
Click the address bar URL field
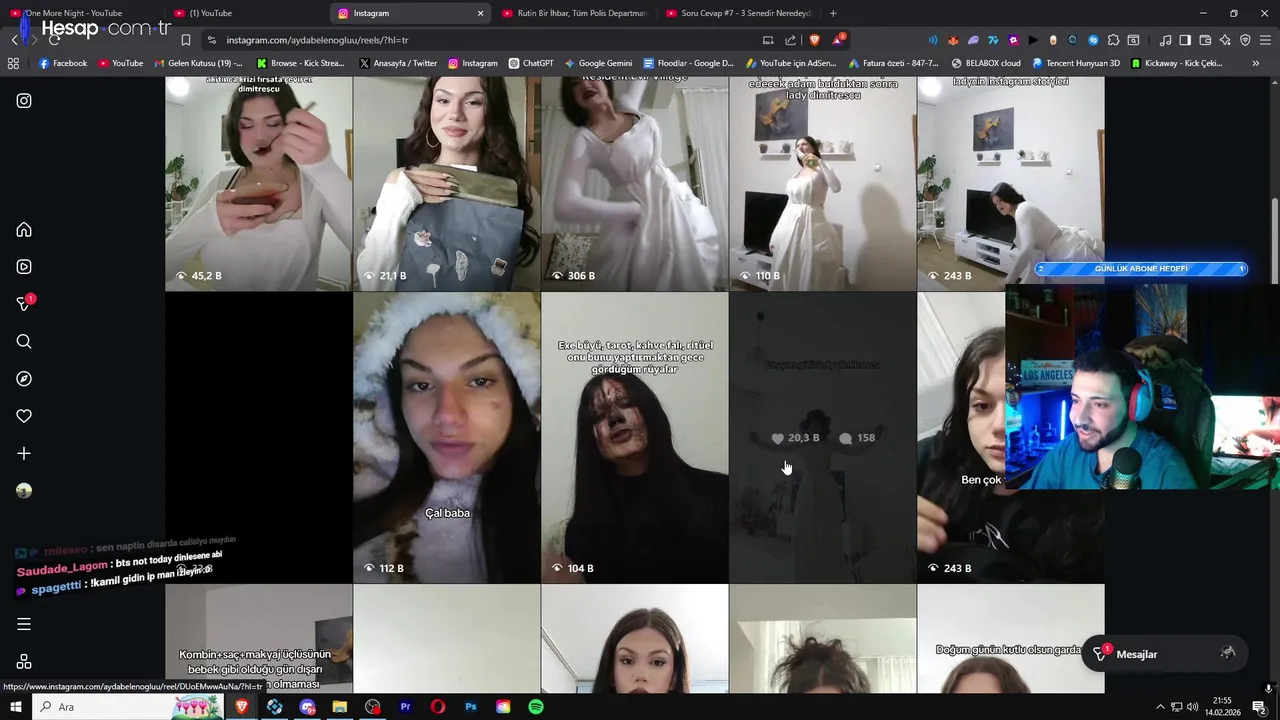click(x=480, y=40)
